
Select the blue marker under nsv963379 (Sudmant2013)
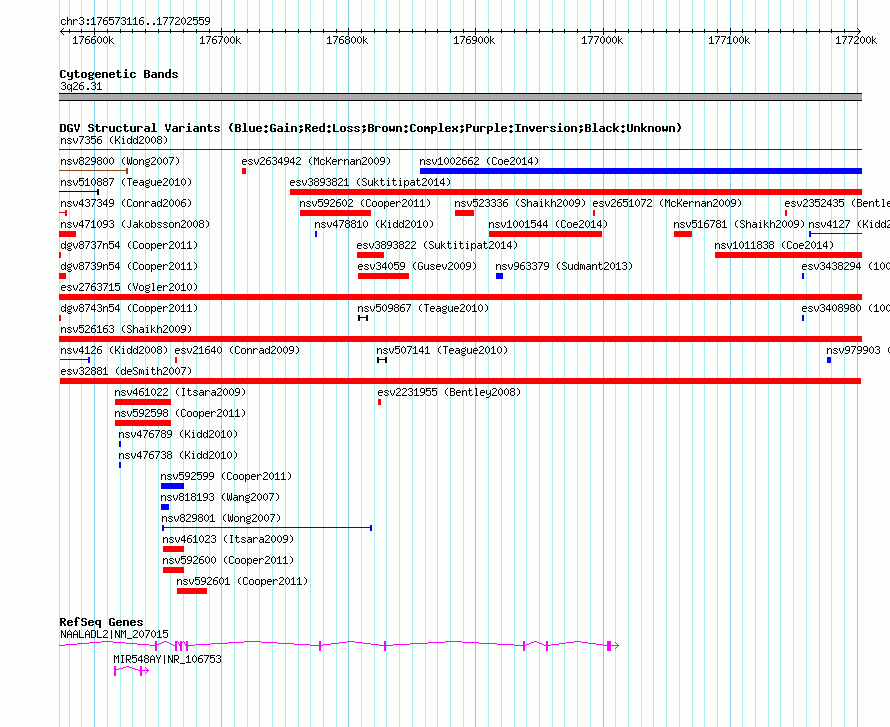499,276
